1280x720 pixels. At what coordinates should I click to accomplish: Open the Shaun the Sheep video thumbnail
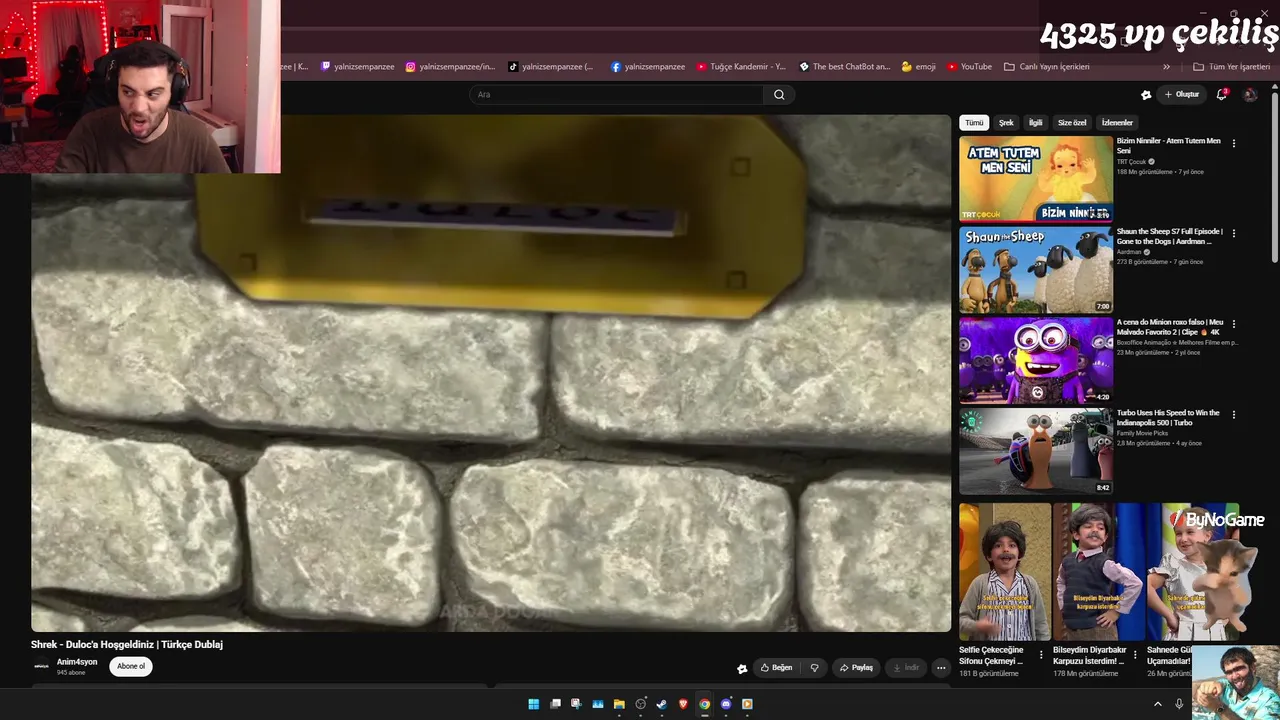coord(1036,270)
